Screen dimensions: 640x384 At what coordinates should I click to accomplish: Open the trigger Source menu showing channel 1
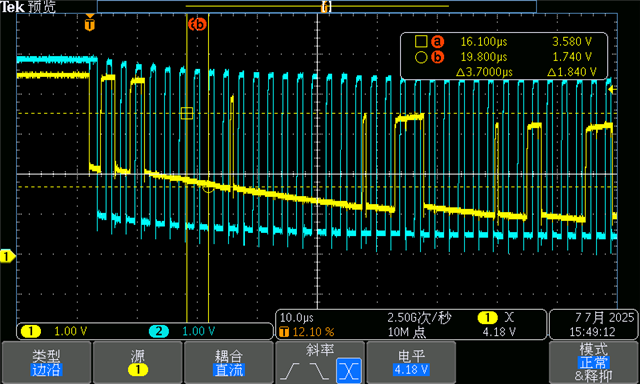pyautogui.click(x=138, y=362)
